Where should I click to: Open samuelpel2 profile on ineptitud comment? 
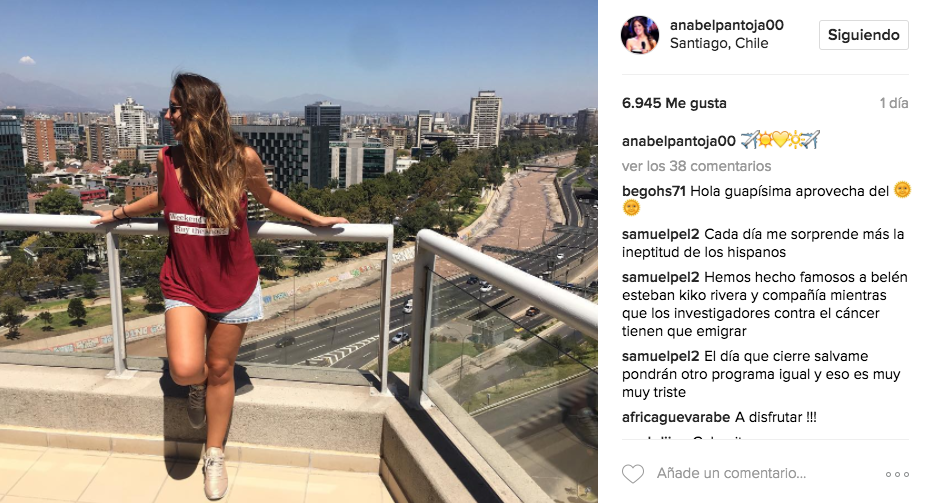661,234
